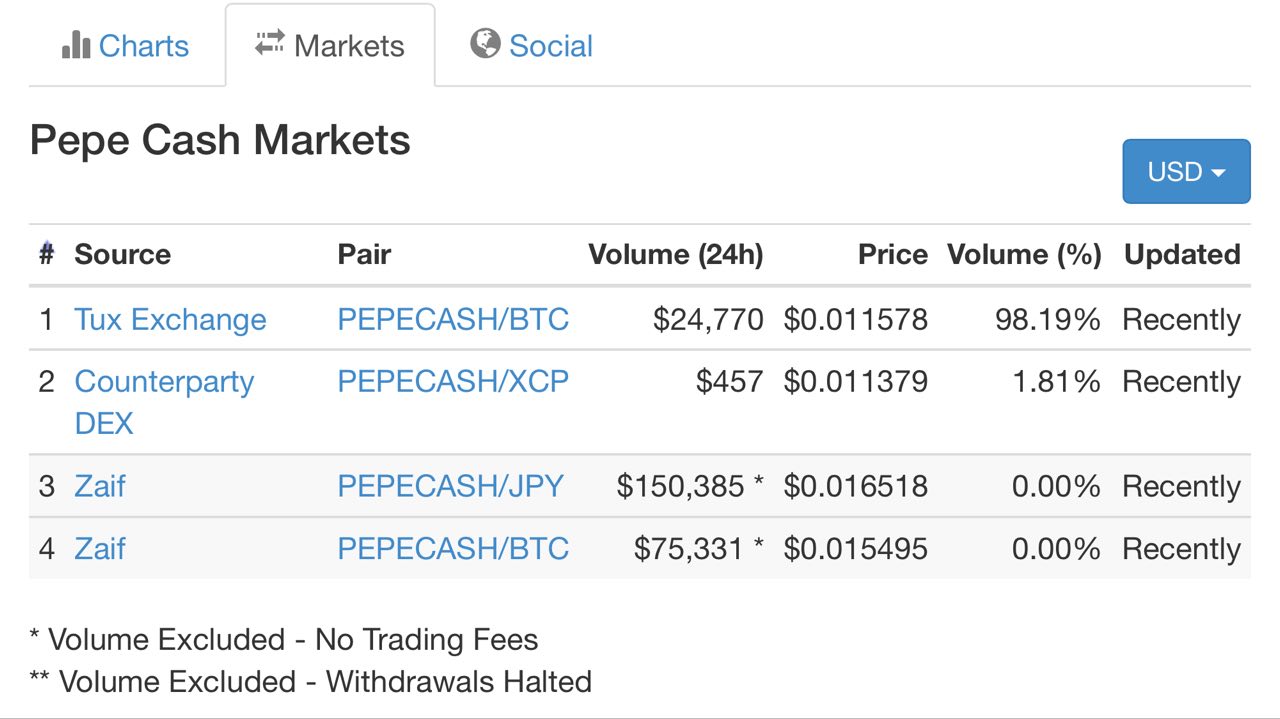Sort by the Source column header
The height and width of the screenshot is (719, 1280).
point(122,254)
